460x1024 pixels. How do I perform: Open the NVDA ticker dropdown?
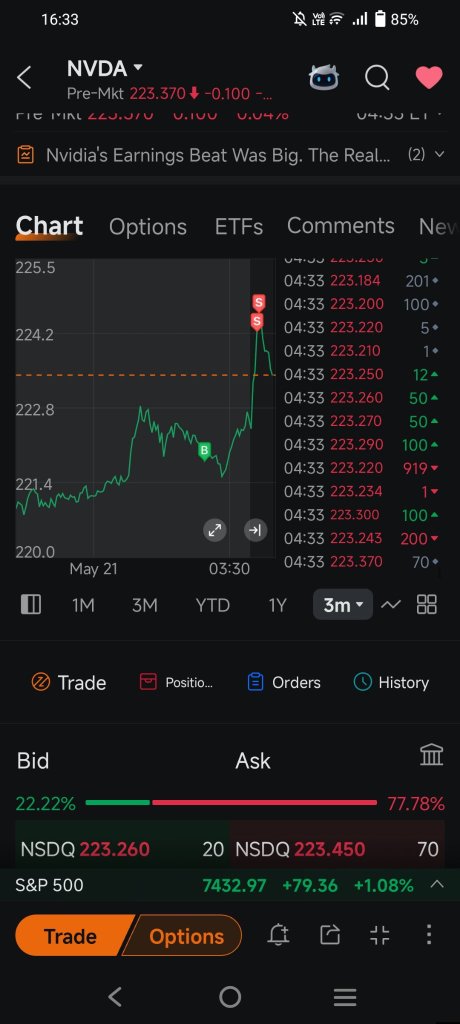[x=105, y=68]
